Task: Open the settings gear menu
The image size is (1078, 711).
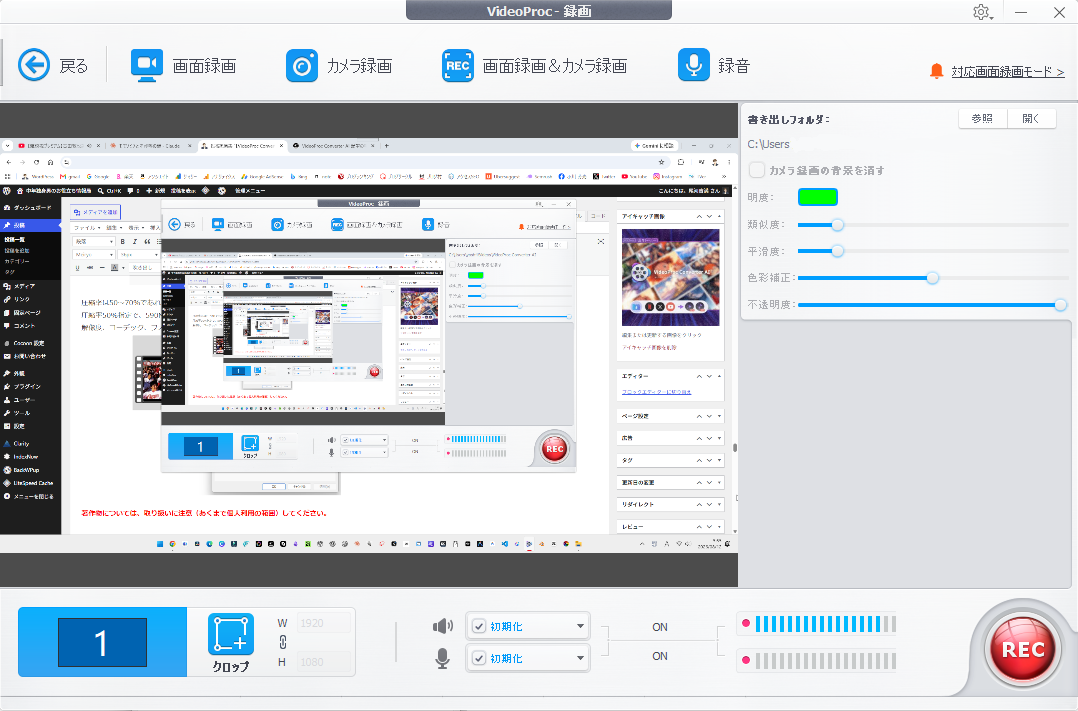Action: tap(982, 12)
